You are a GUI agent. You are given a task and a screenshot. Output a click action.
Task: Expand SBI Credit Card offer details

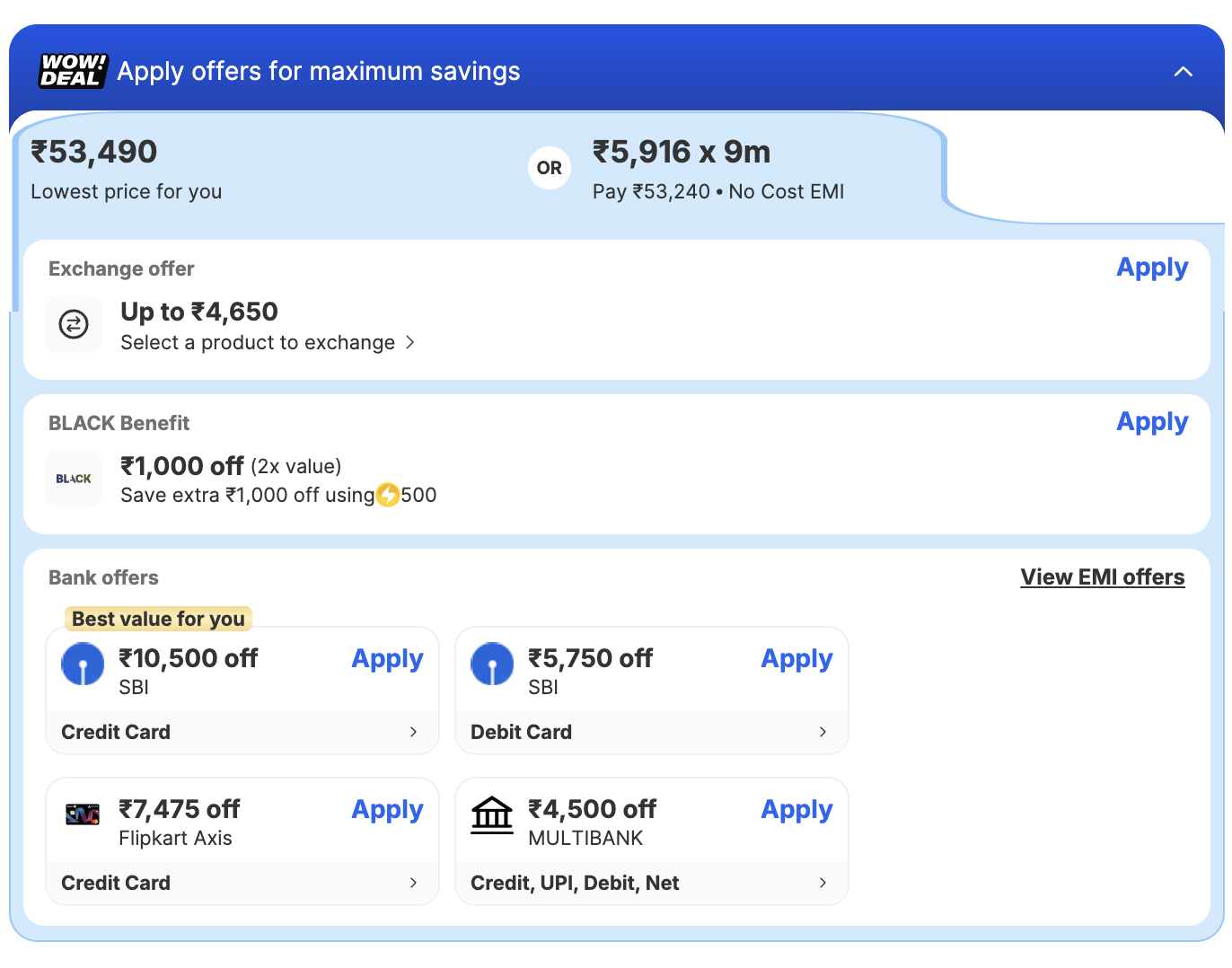coord(413,732)
